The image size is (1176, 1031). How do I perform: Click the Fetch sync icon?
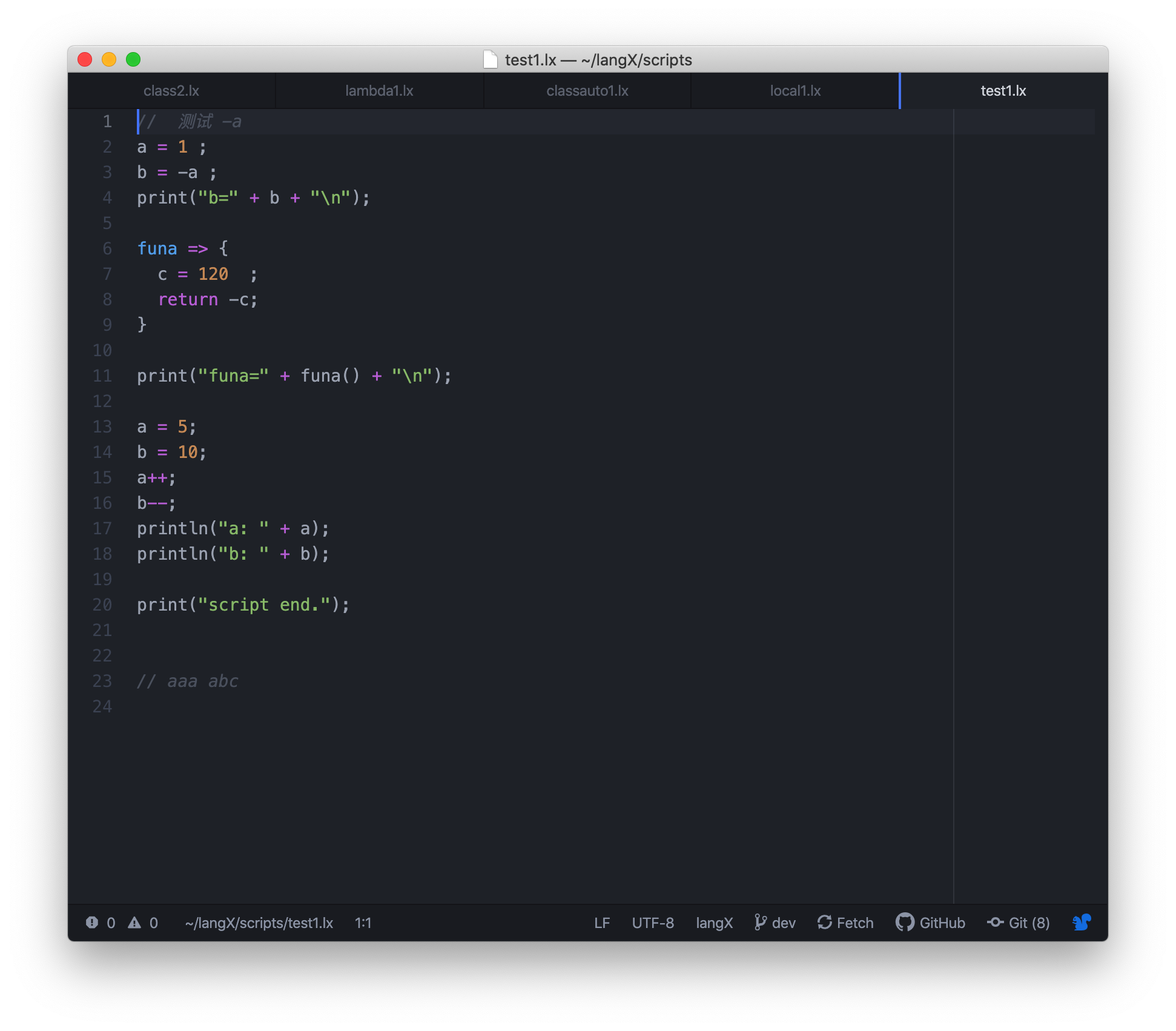[x=824, y=922]
